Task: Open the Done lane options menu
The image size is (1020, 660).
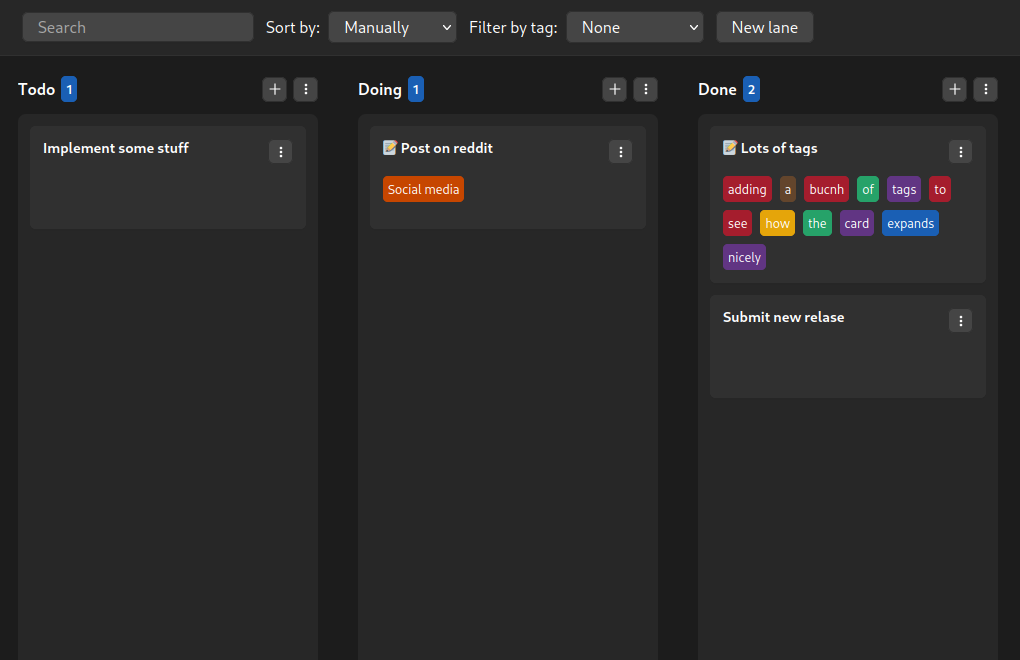Action: (985, 90)
